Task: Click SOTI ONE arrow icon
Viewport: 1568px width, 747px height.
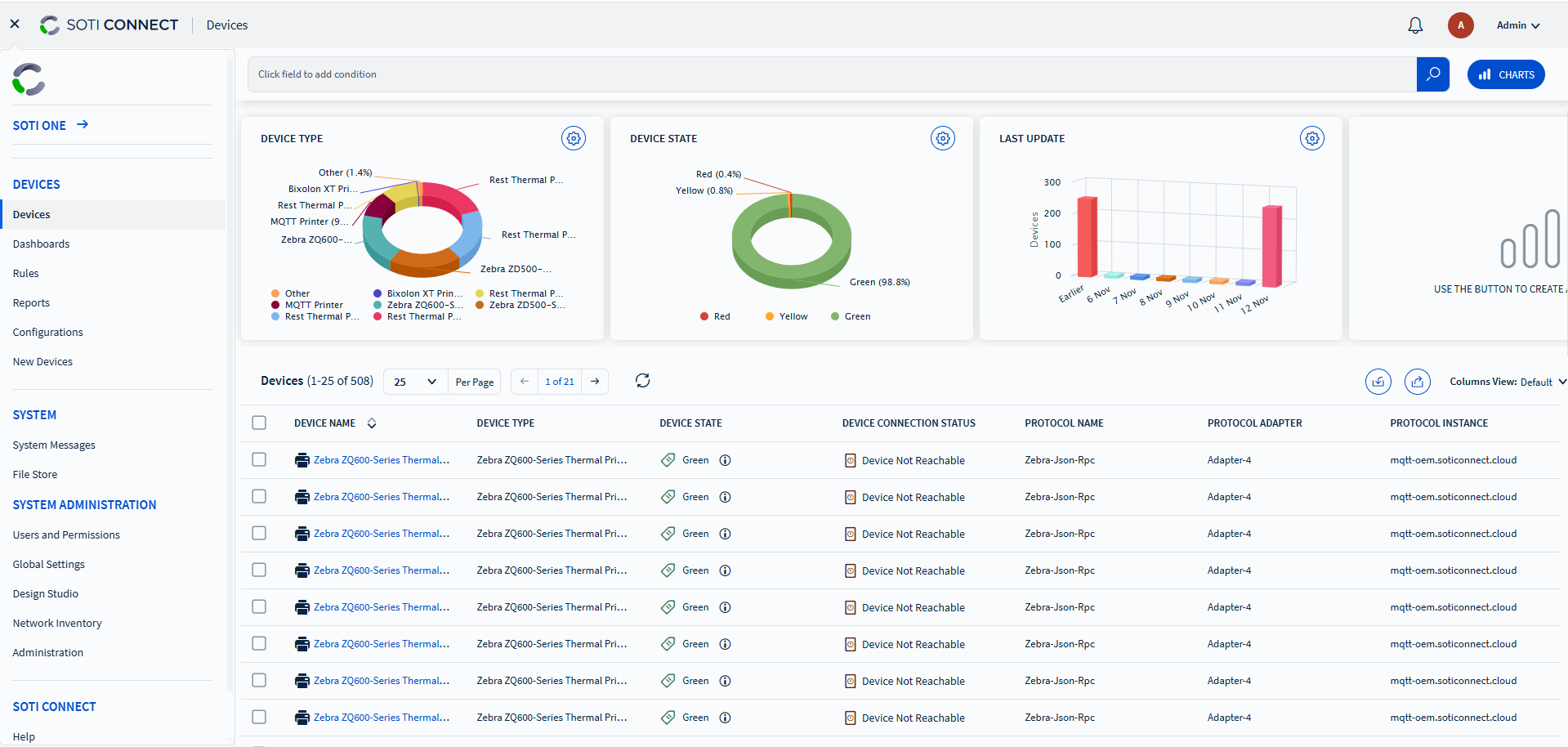Action: coord(83,125)
